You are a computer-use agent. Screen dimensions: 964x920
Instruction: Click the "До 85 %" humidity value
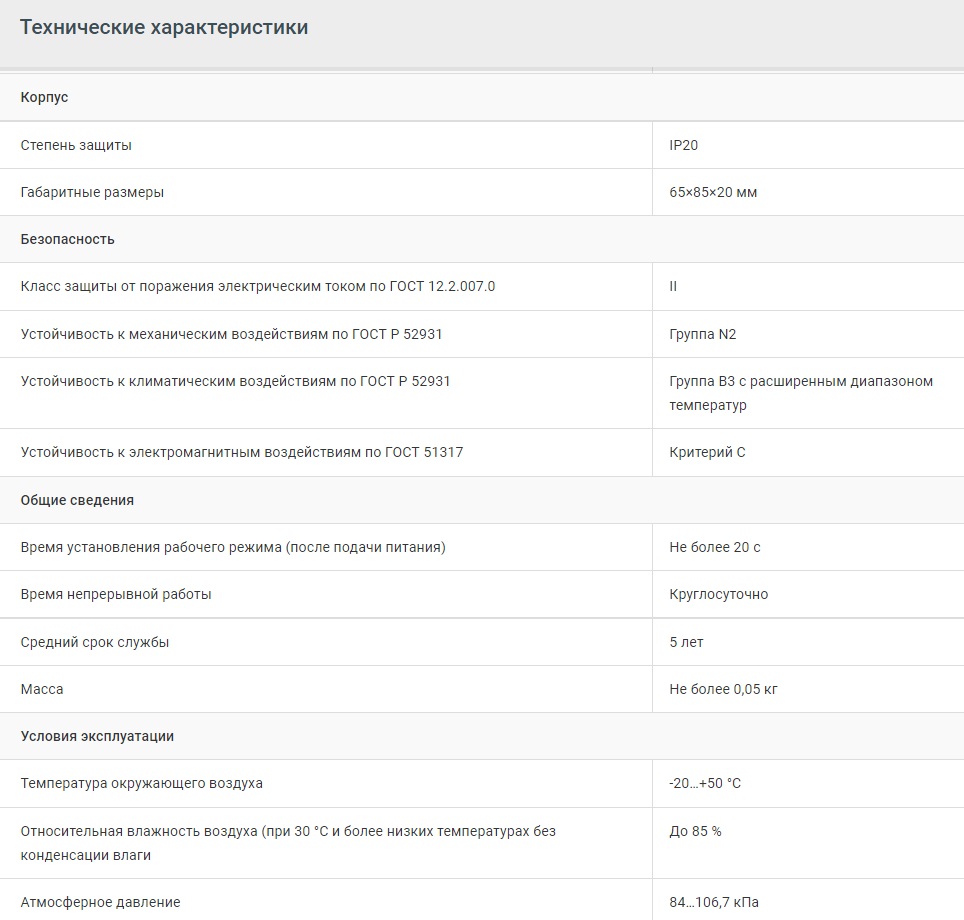pos(695,831)
